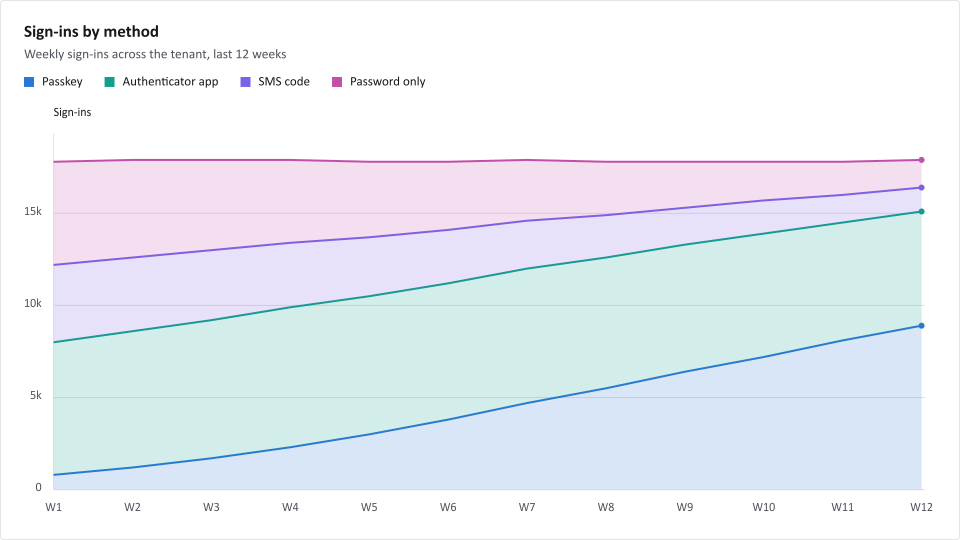Select the Passkey W12 end data point
This screenshot has height=540, width=960.
[921, 326]
